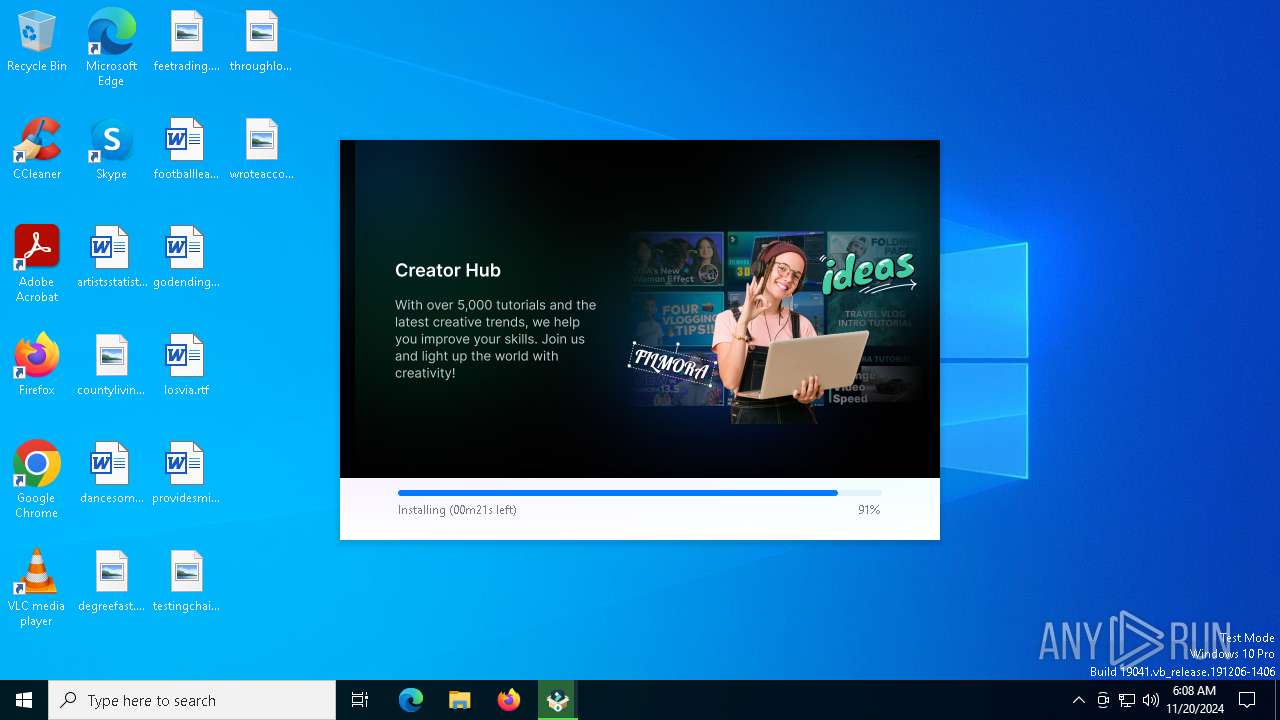Screen dimensions: 1280x720
Task: Open the clock showing 6:08 AM
Action: pyautogui.click(x=1194, y=700)
